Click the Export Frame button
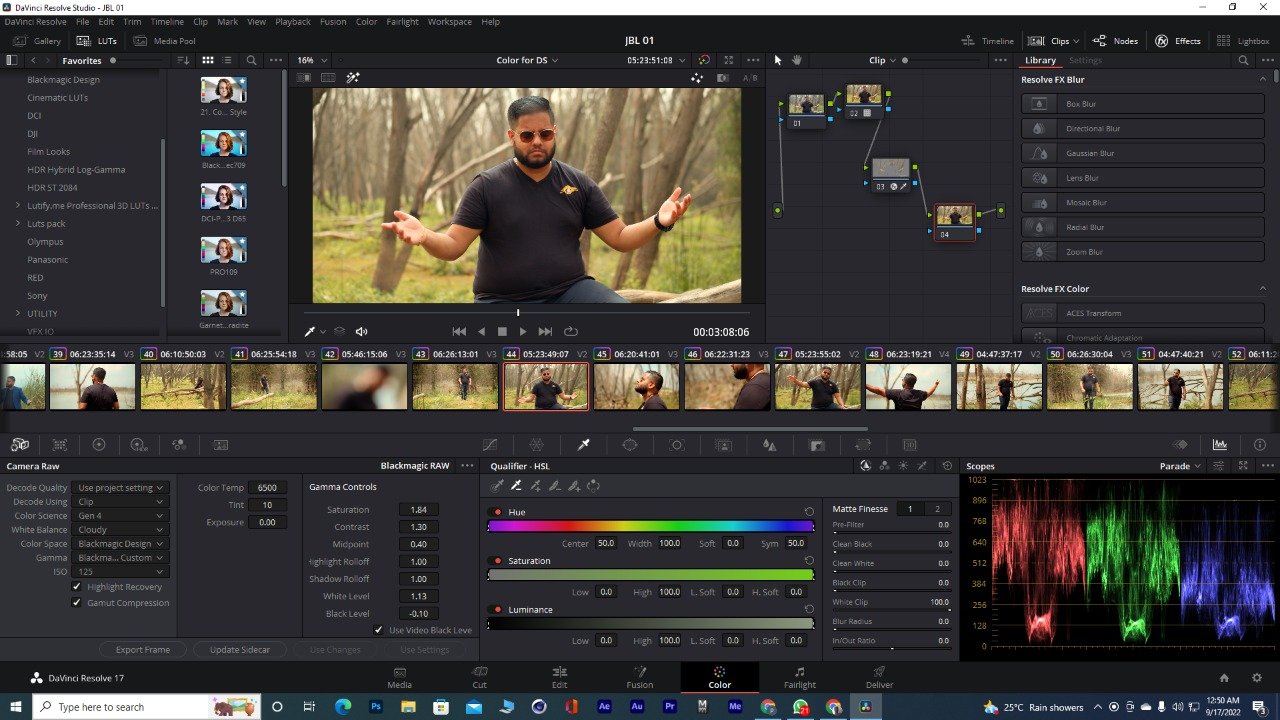This screenshot has width=1280, height=720. pyautogui.click(x=143, y=650)
